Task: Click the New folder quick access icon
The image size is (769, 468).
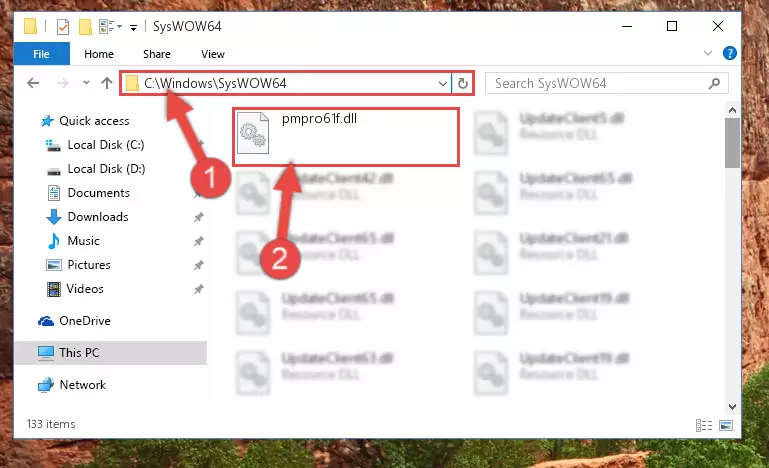Action: click(85, 26)
